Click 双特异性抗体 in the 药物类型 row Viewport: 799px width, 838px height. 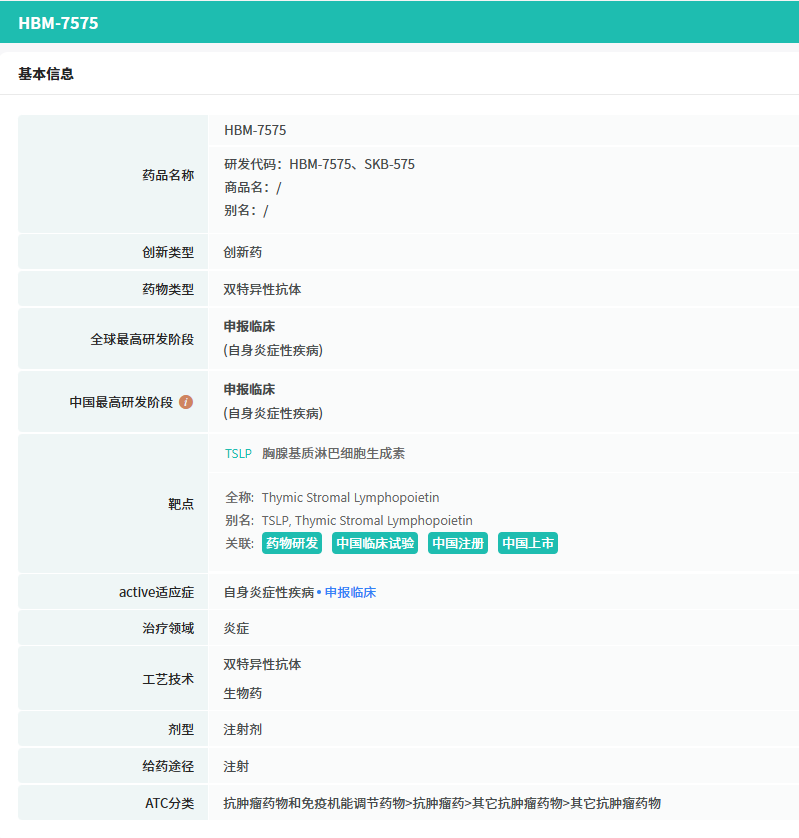(262, 289)
